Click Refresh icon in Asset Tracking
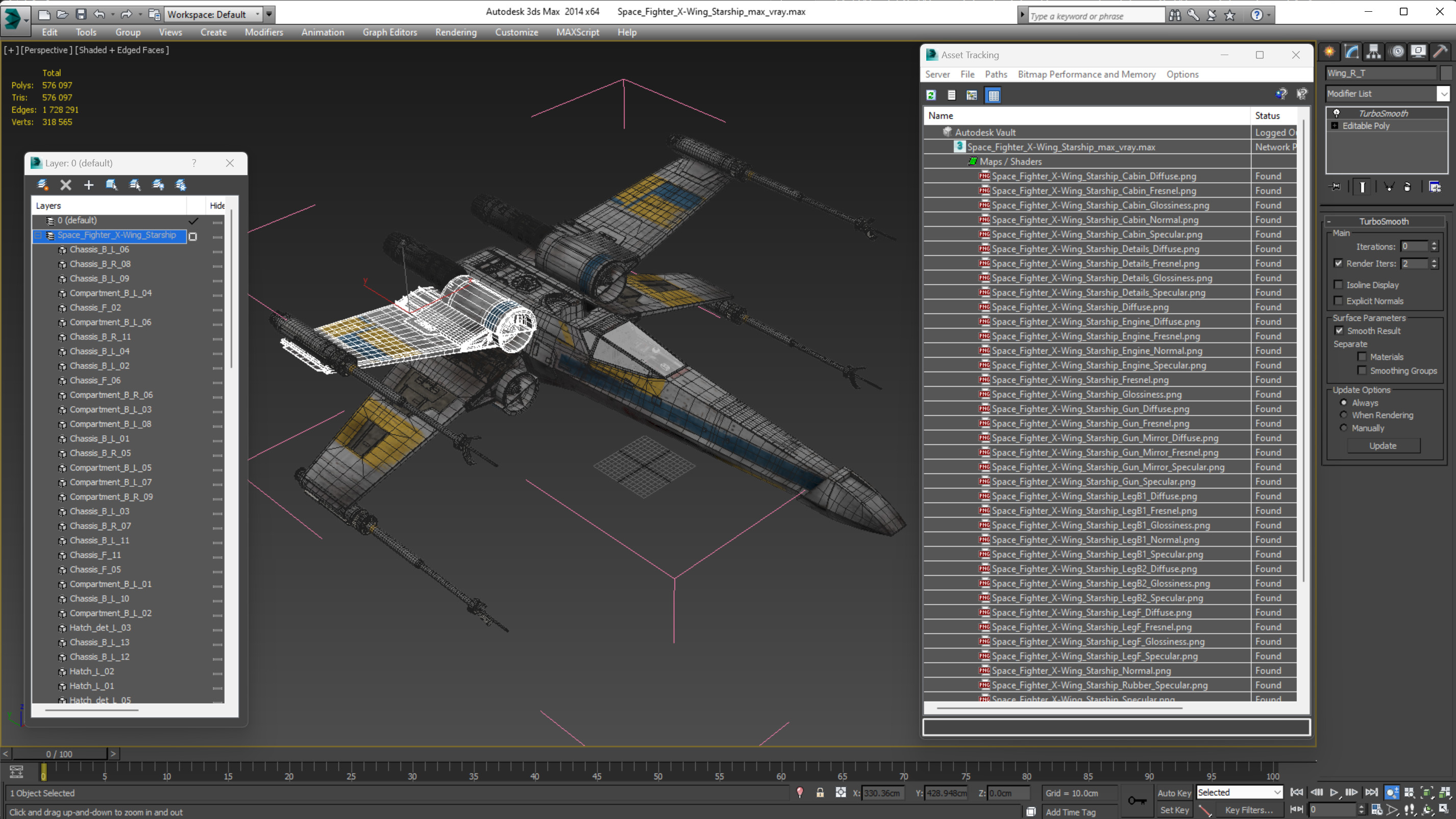This screenshot has height=819, width=1456. (x=931, y=95)
